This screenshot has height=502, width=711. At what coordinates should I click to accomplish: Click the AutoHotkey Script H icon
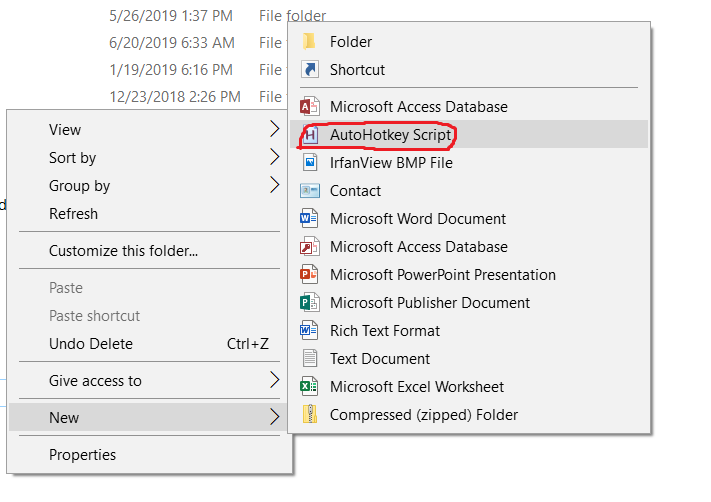(310, 134)
